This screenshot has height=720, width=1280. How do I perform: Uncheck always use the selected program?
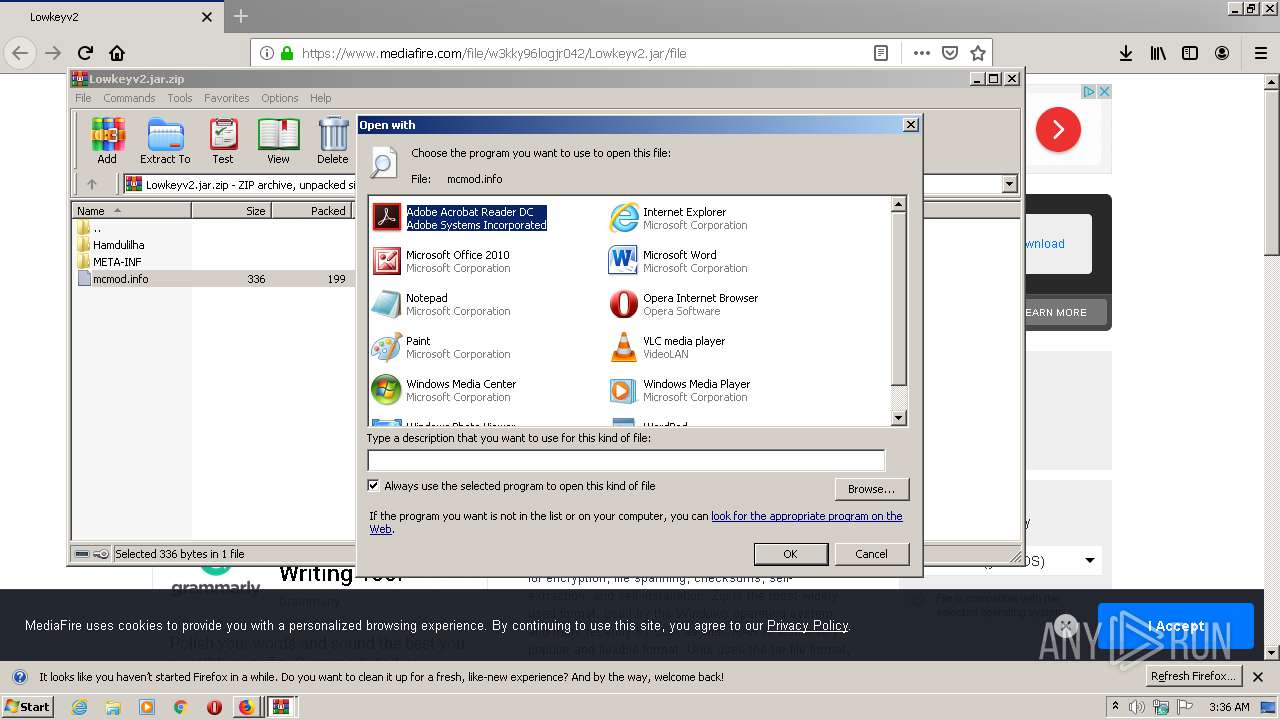(x=374, y=486)
